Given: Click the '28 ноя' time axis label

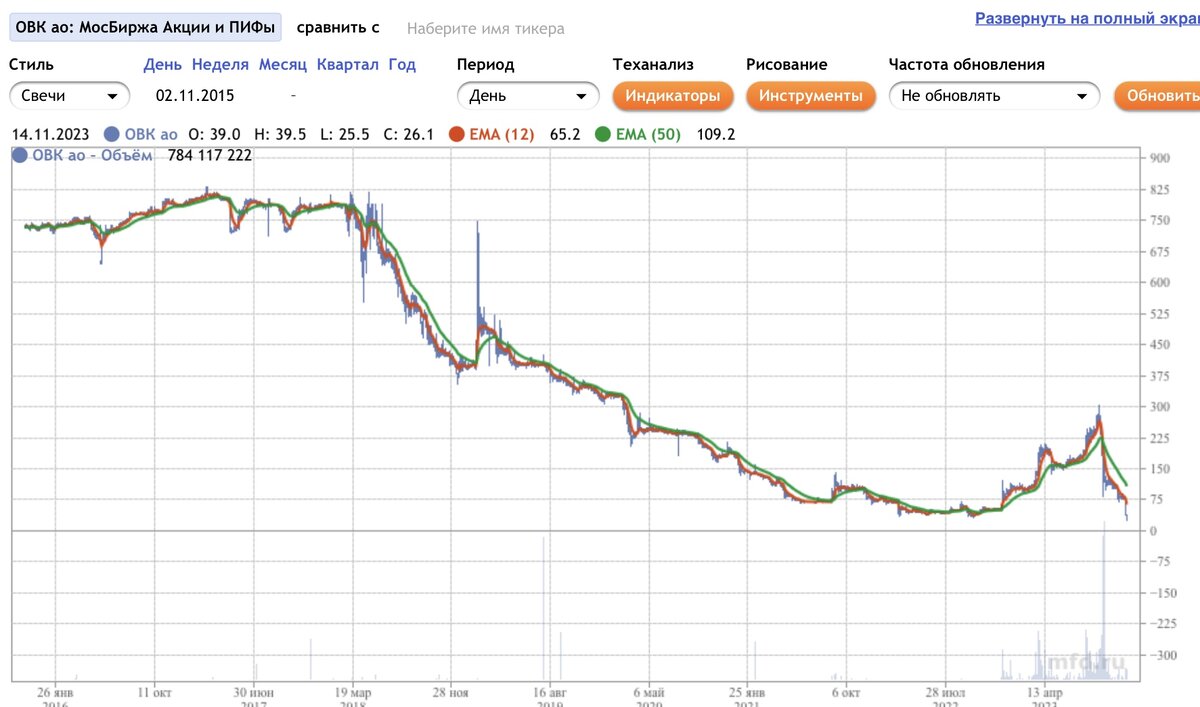Looking at the screenshot, I should [451, 691].
